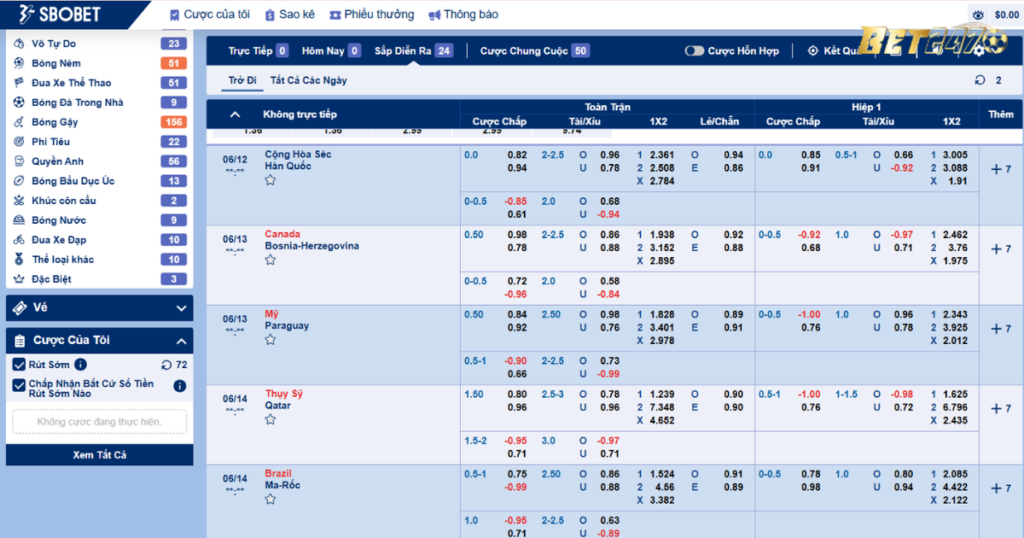Expand more markets for Cộng Hòa Séc match
The width and height of the screenshot is (1024, 538).
point(1000,169)
